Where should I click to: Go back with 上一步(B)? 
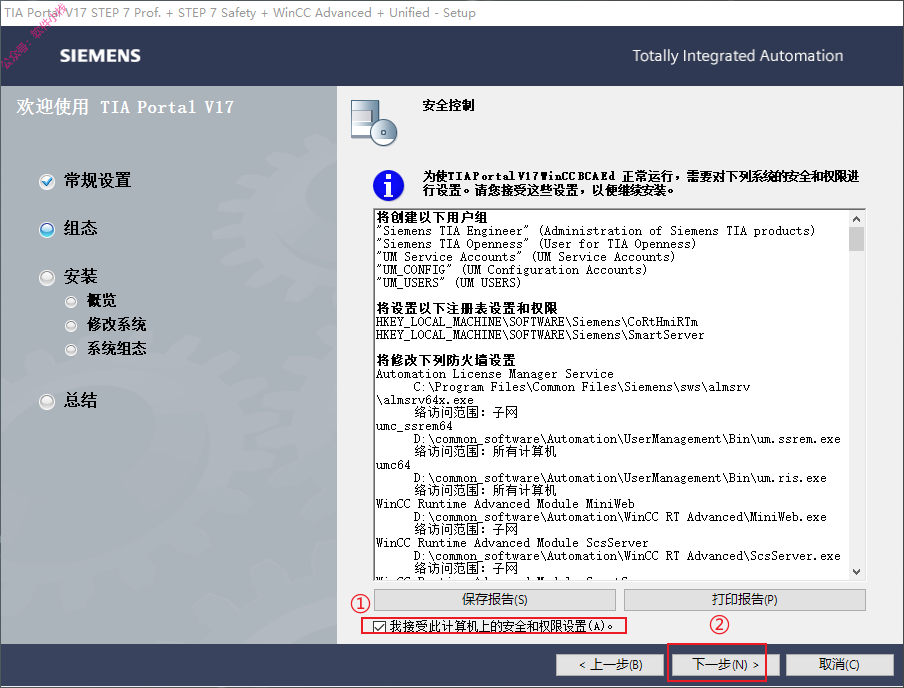coord(611,665)
